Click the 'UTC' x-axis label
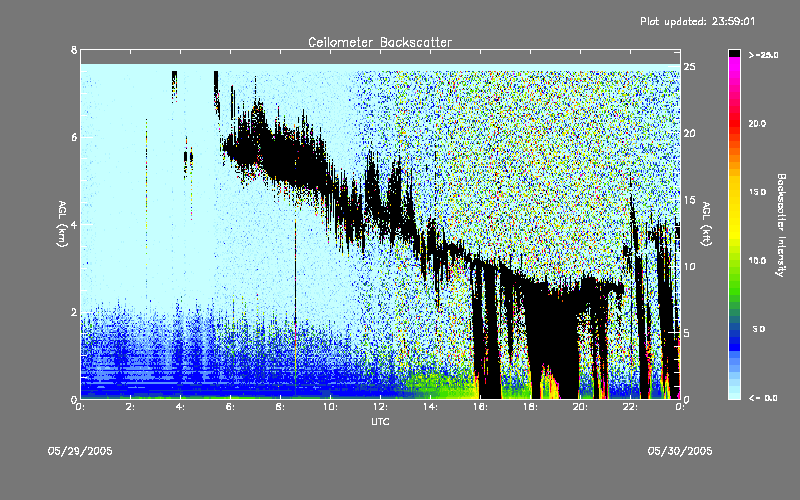Image resolution: width=800 pixels, height=500 pixels. click(380, 421)
